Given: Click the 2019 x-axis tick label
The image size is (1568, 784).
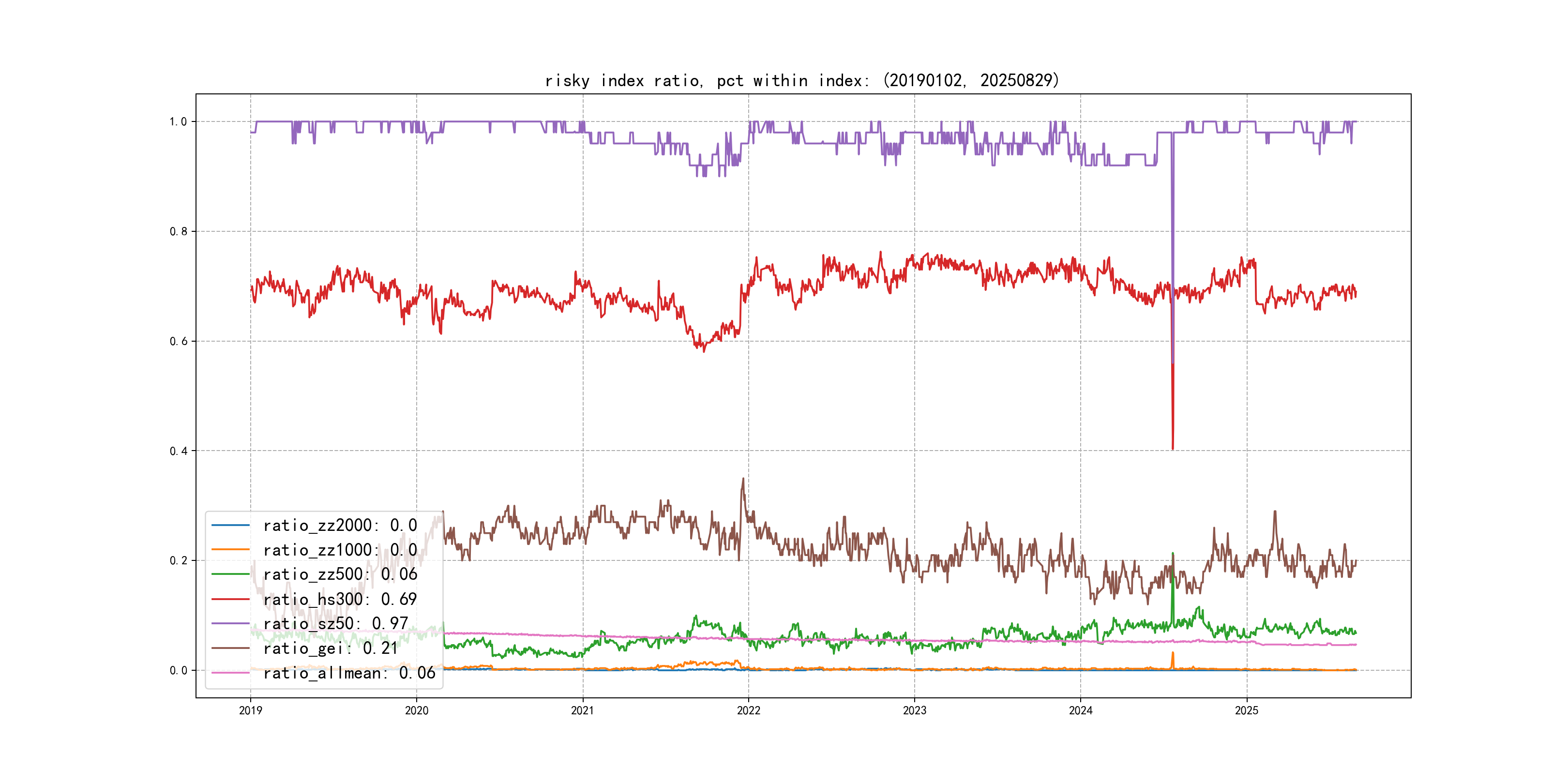Looking at the screenshot, I should tap(250, 710).
